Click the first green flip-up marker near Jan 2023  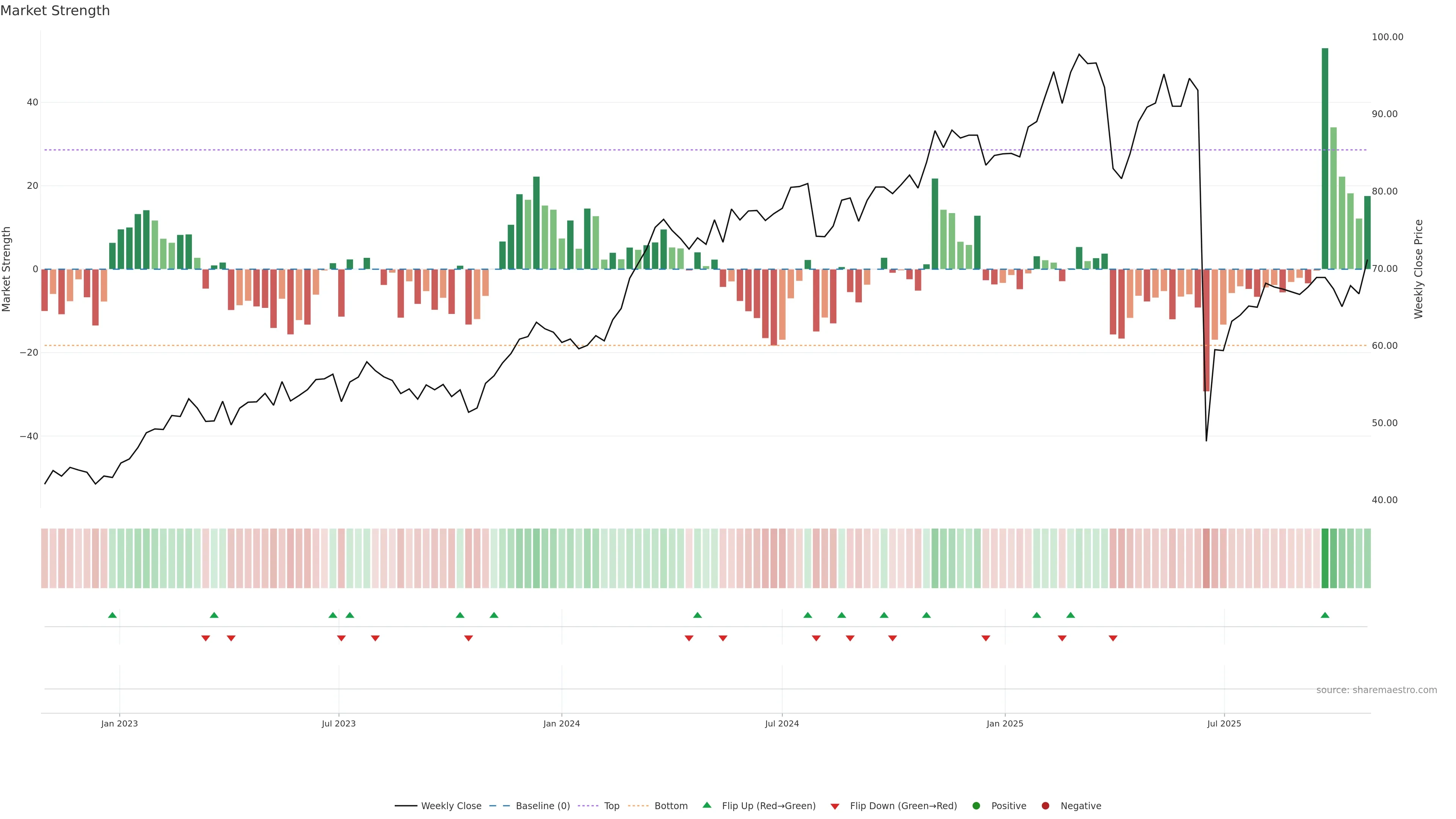coord(113,615)
